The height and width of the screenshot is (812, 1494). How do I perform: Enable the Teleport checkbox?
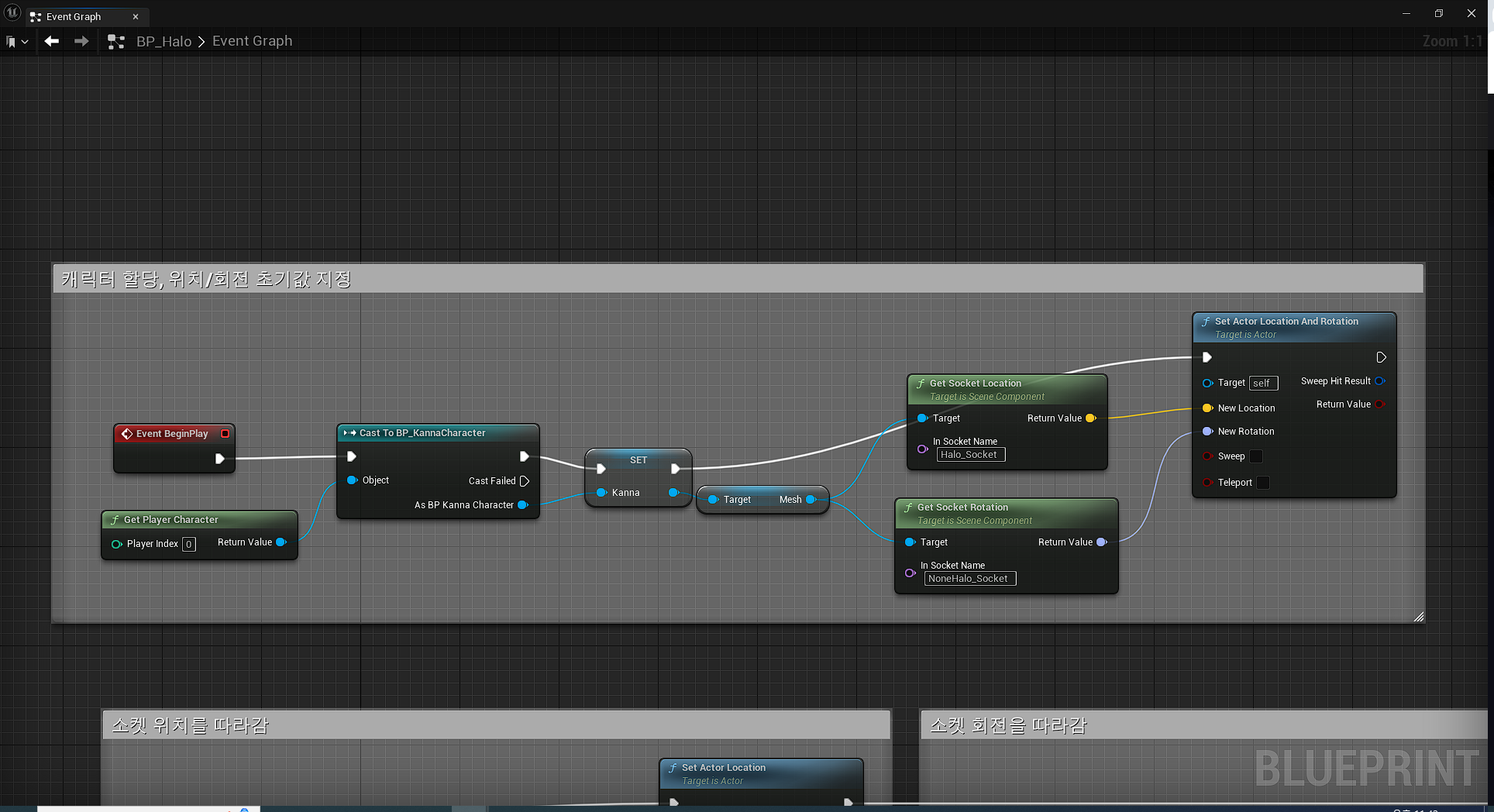(1263, 483)
